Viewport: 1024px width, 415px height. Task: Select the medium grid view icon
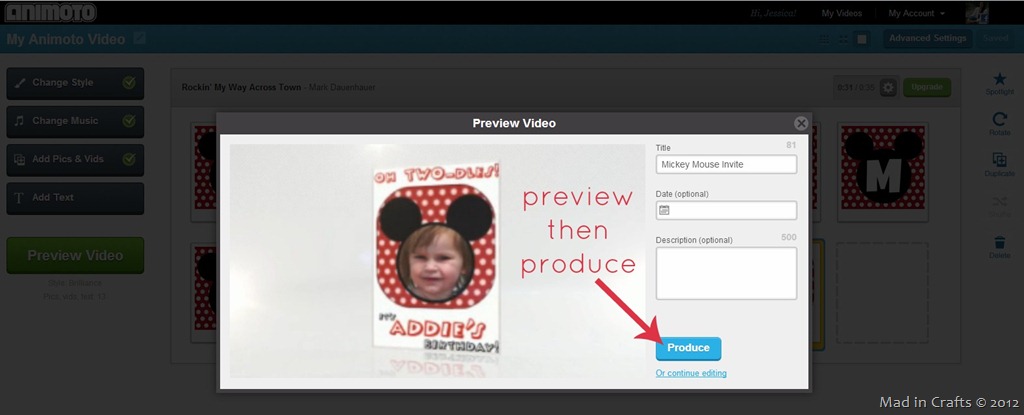tap(844, 39)
